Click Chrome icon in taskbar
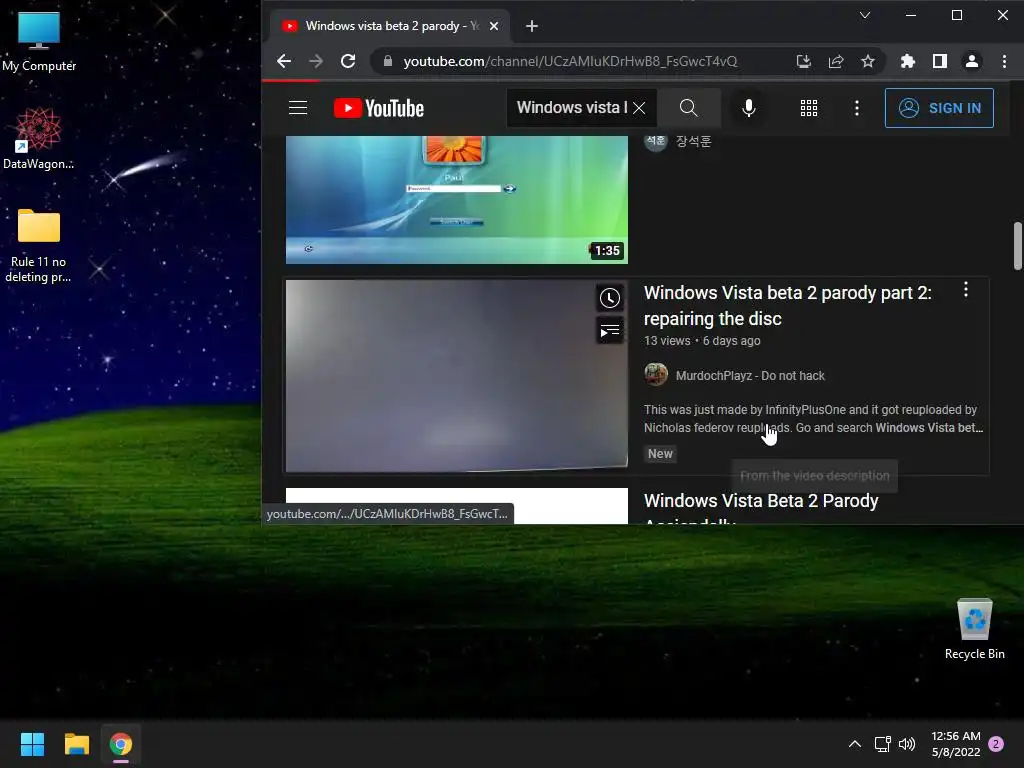 pos(121,744)
